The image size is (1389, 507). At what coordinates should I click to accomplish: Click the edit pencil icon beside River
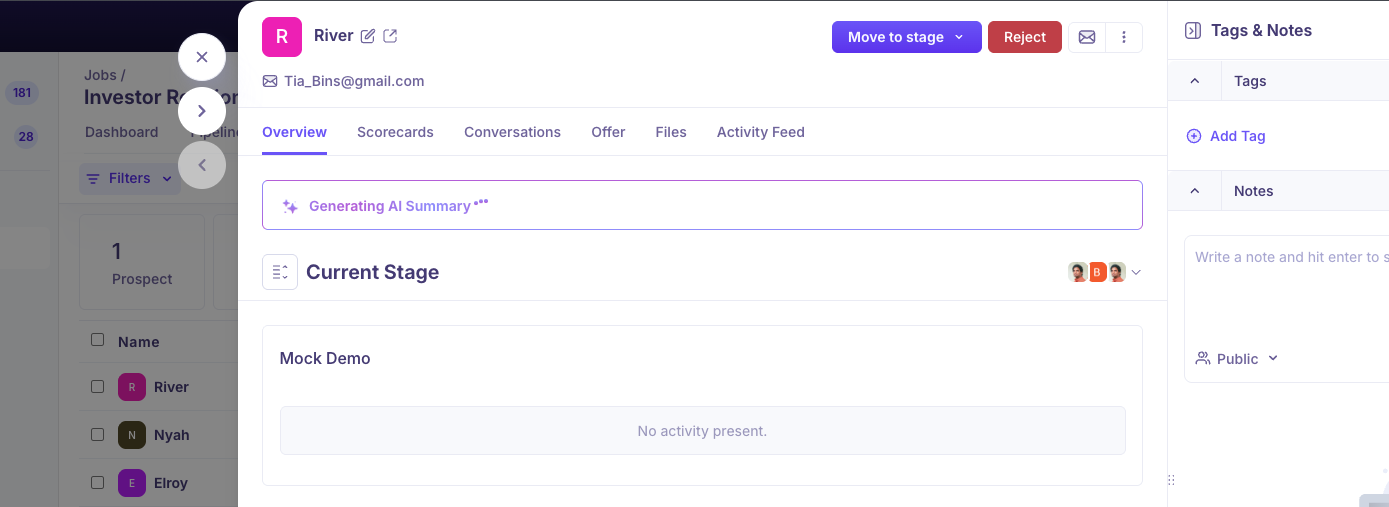tap(368, 36)
